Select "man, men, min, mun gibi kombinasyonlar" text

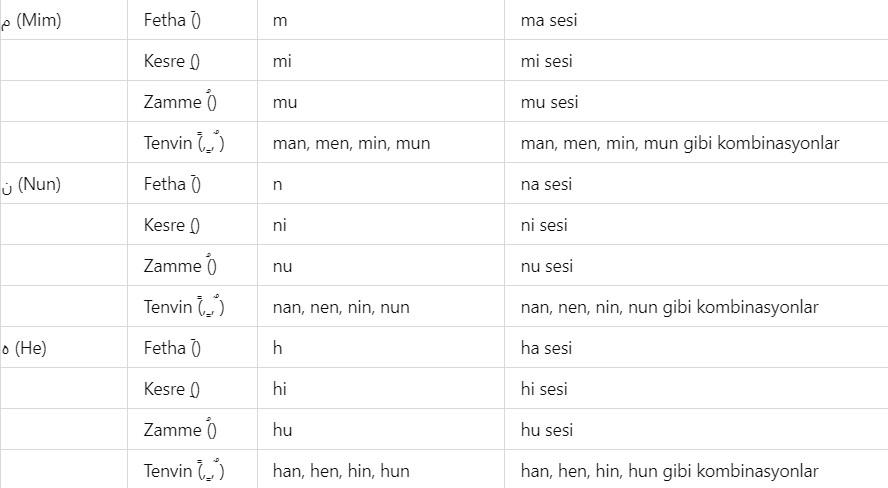coord(680,143)
